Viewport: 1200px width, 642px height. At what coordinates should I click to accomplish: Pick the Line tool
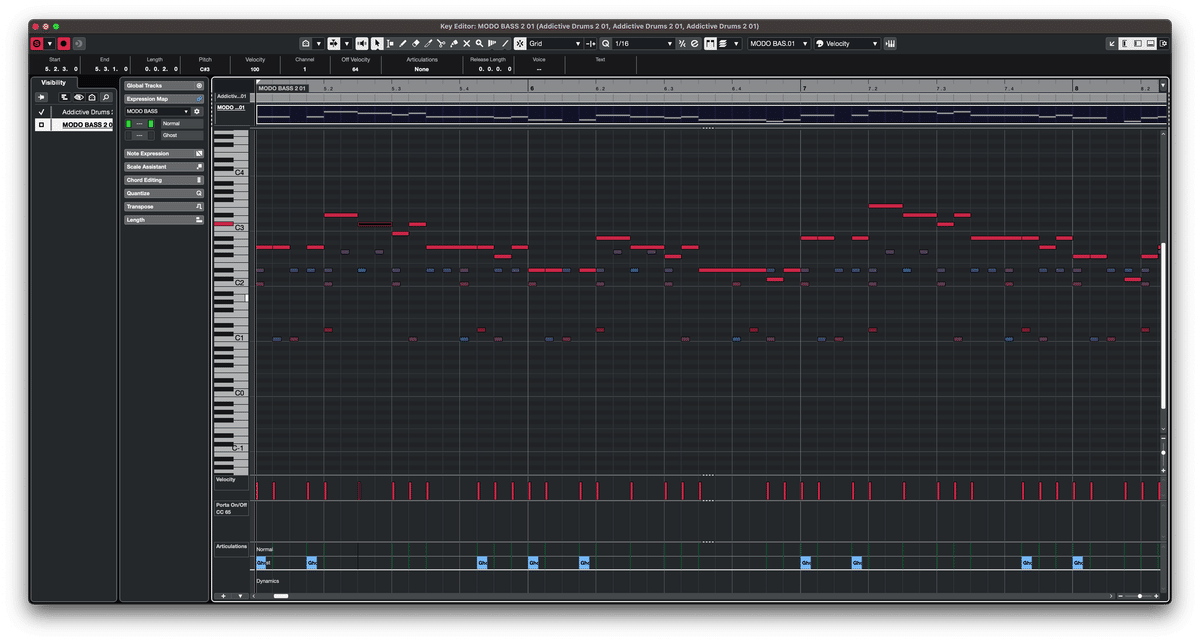(x=506, y=43)
